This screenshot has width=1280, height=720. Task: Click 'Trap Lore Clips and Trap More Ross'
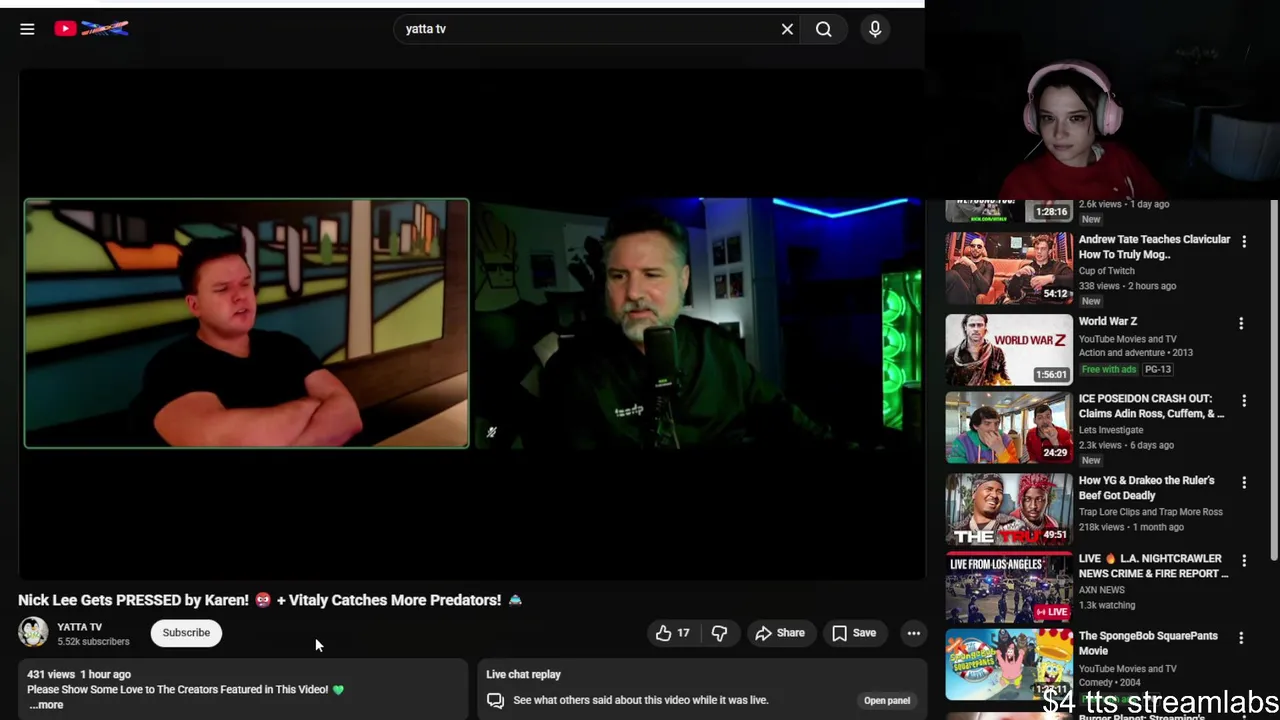[1150, 512]
